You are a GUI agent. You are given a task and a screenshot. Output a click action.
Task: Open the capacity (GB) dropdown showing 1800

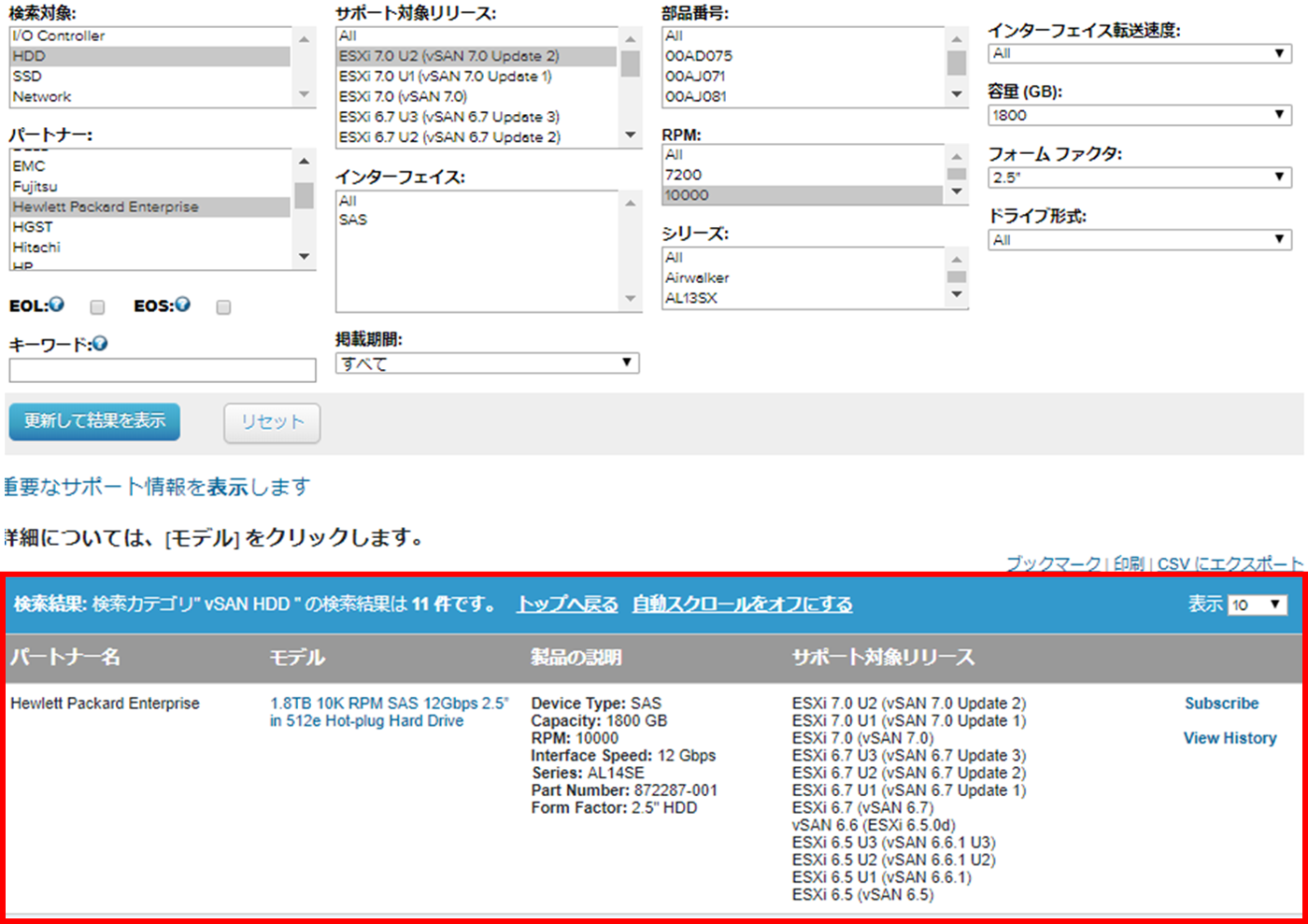(1140, 115)
